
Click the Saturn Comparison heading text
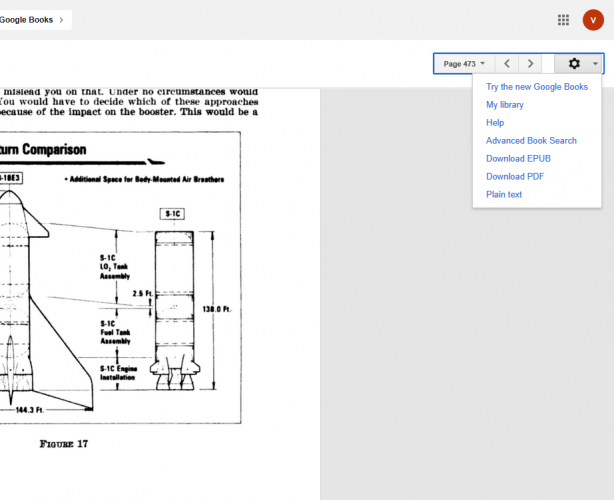[43, 149]
